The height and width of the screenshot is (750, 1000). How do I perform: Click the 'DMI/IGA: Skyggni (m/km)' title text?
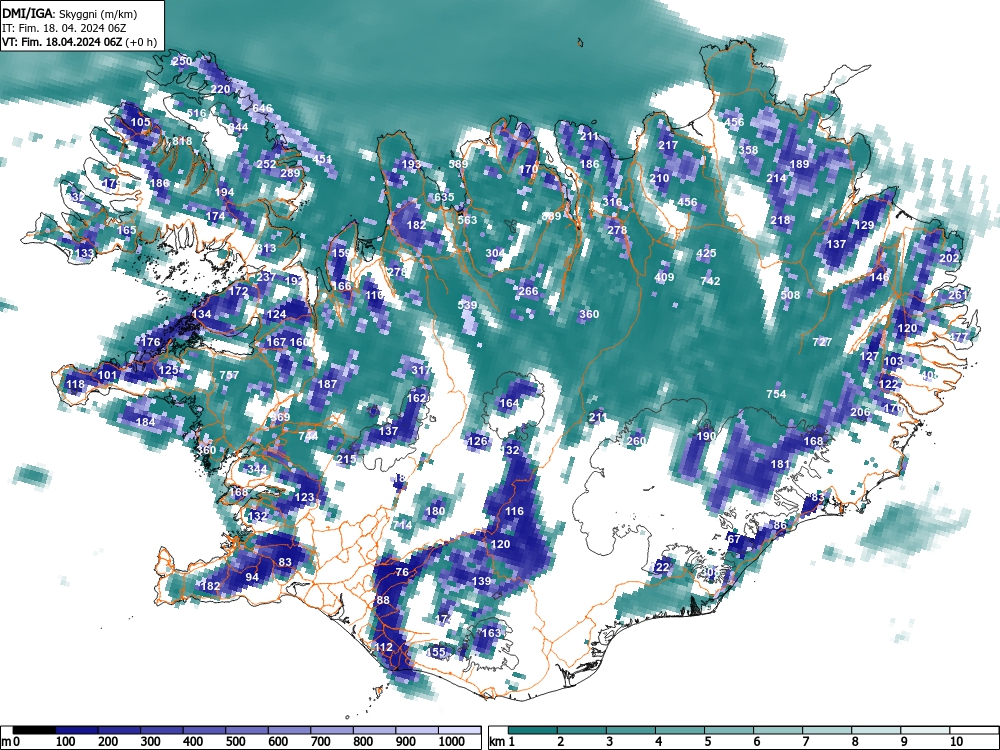(x=70, y=14)
